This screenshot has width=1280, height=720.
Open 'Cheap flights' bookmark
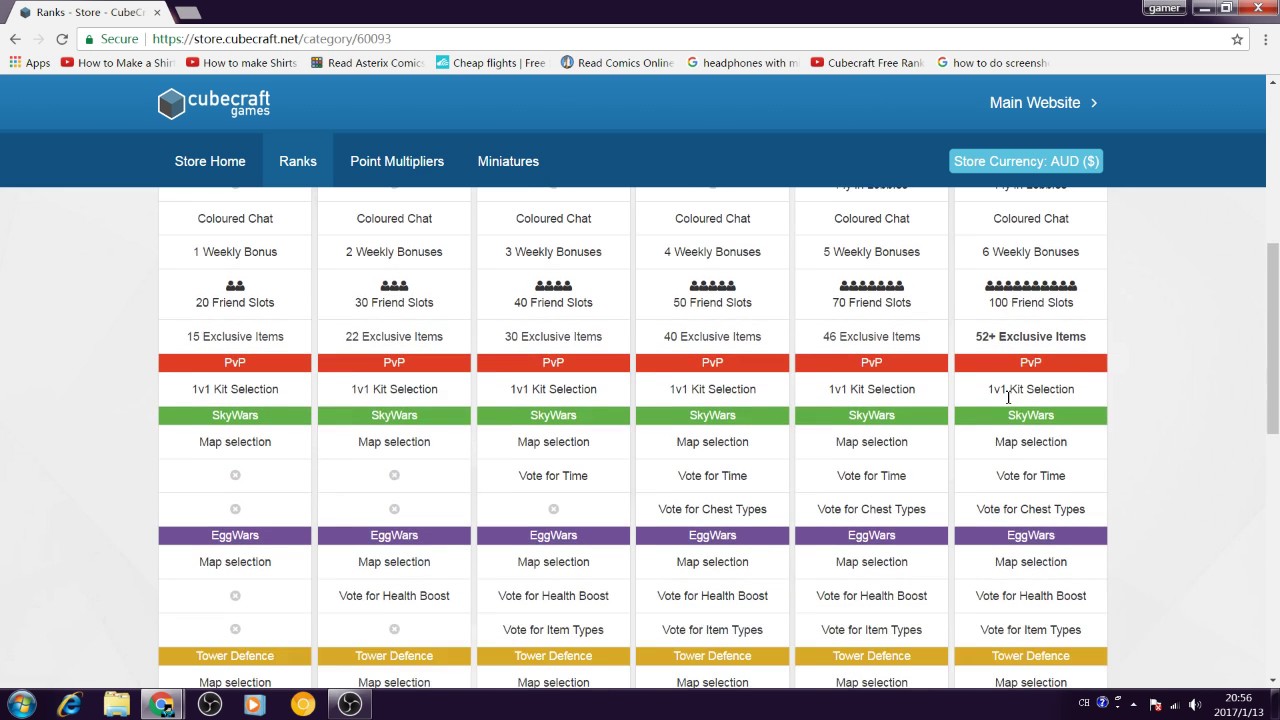pyautogui.click(x=492, y=62)
